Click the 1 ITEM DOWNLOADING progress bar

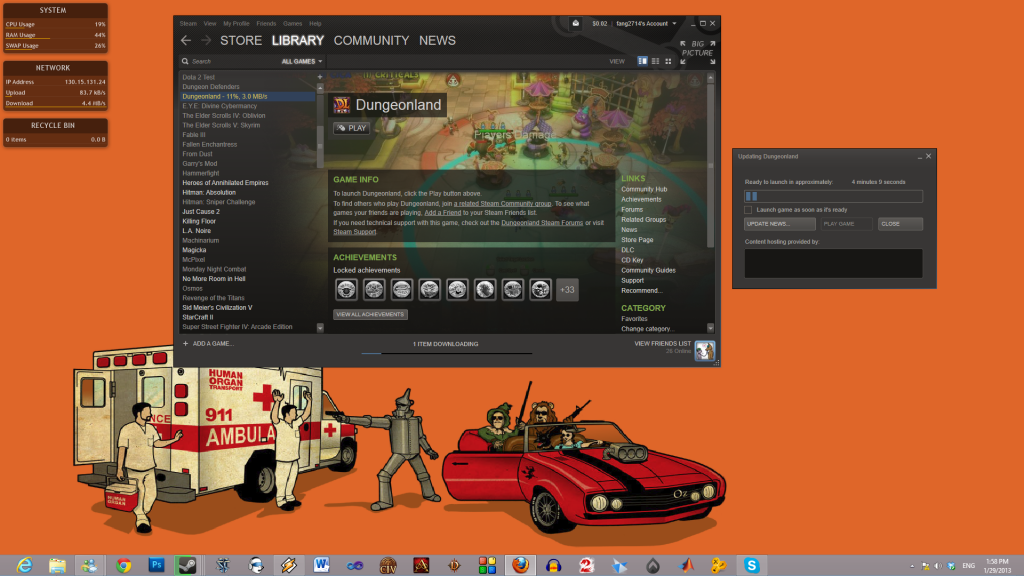coord(447,353)
